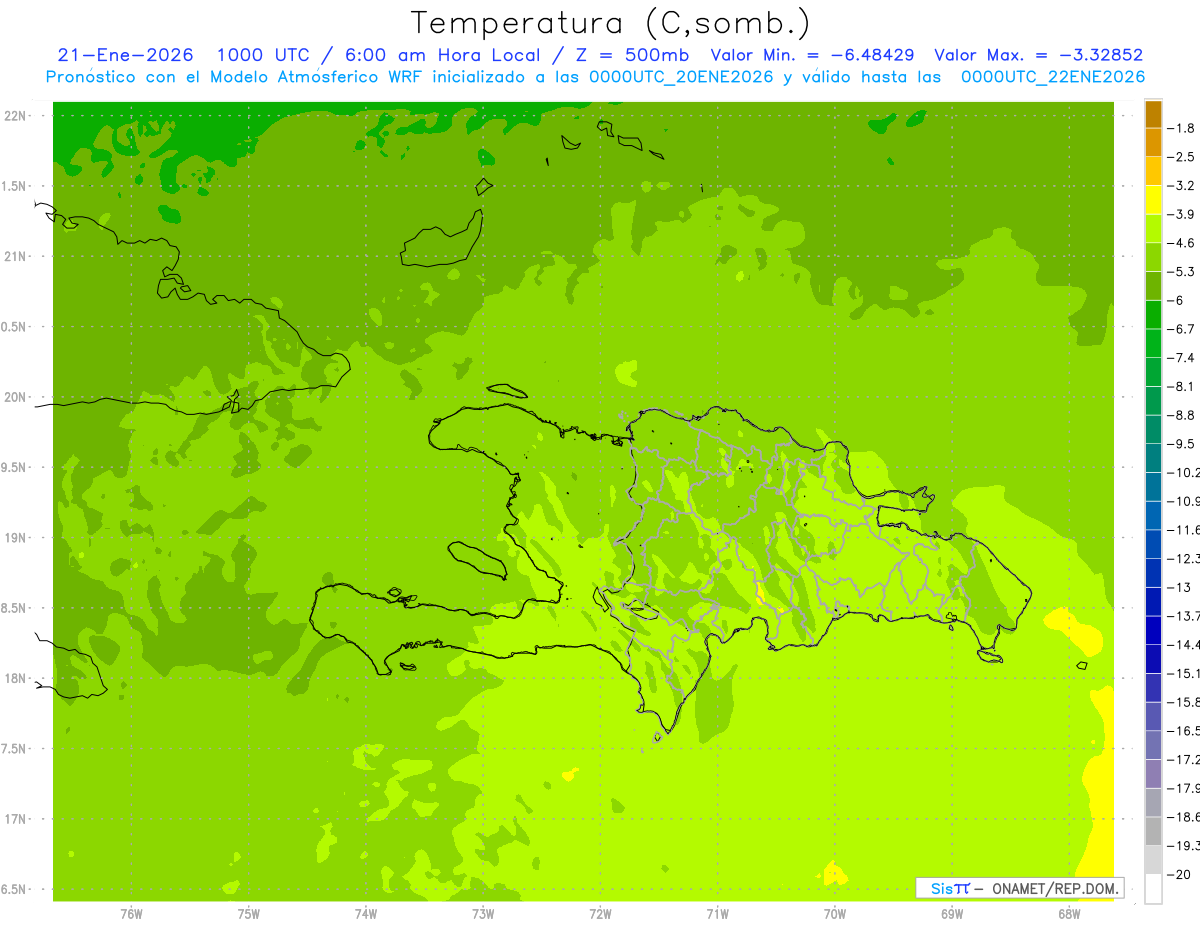1200x927 pixels.
Task: Select the colorbar swatch between -13 and -13.7
Action: click(1153, 602)
